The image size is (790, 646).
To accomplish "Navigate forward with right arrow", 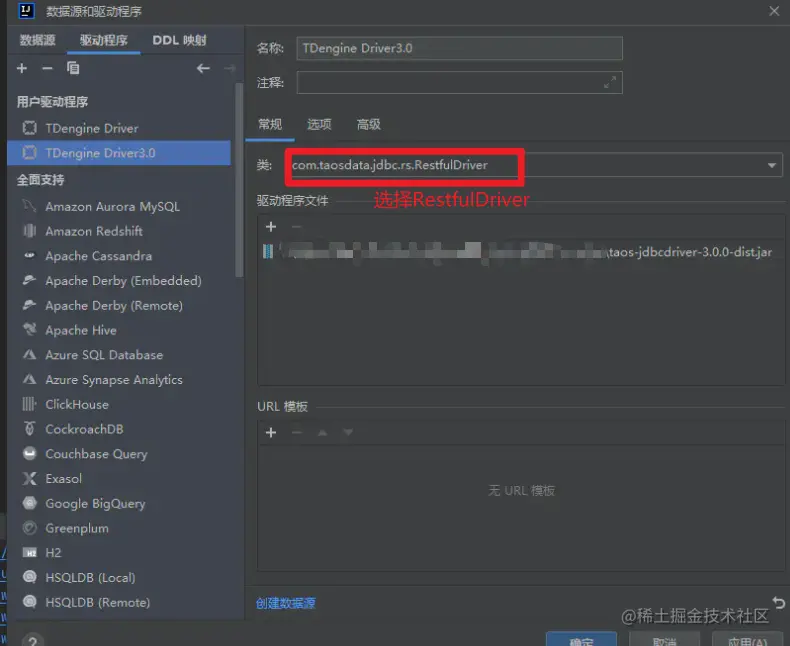I will tap(229, 68).
